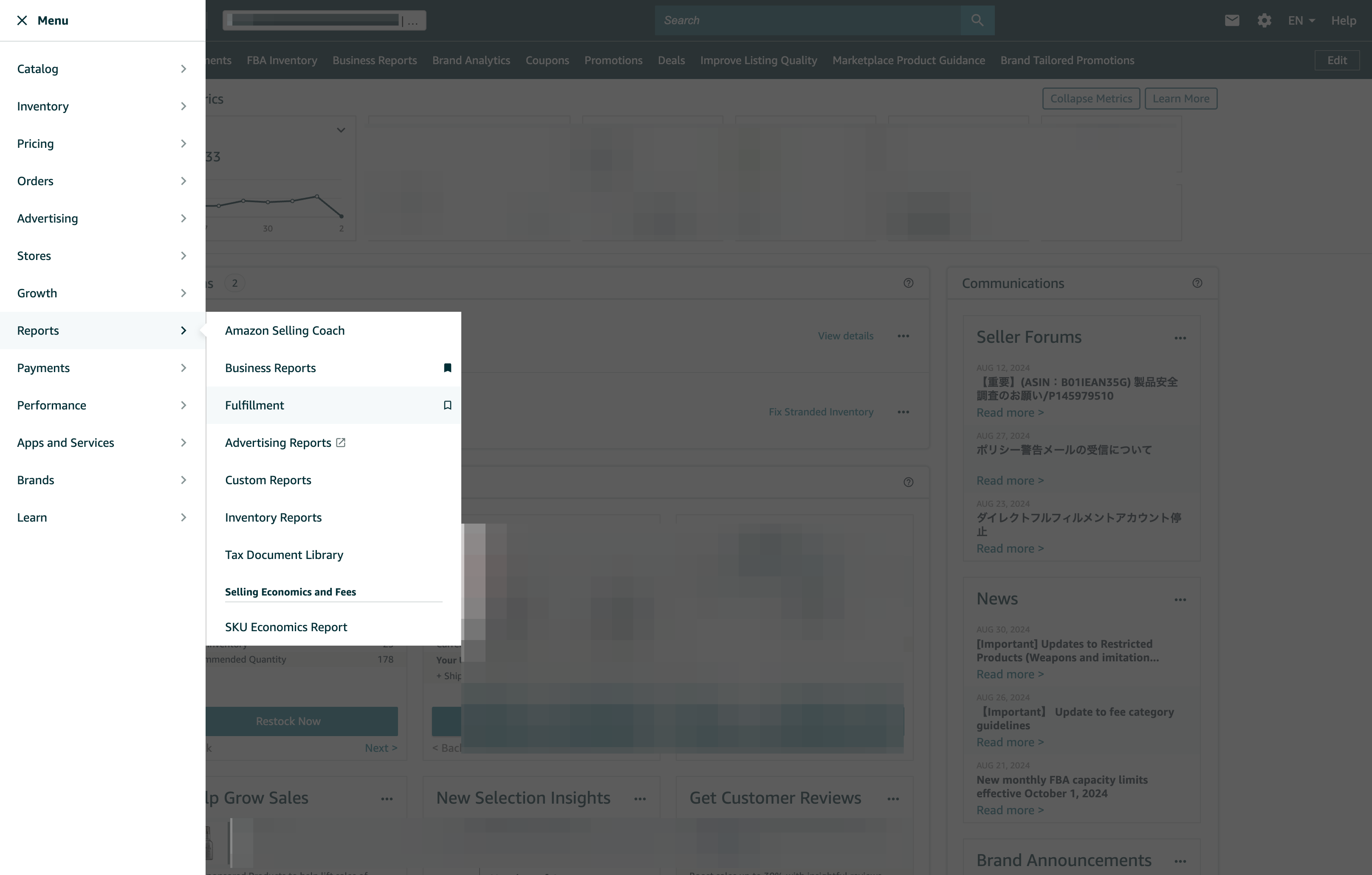Expand the Pricing menu section
The image size is (1372, 875).
102,144
